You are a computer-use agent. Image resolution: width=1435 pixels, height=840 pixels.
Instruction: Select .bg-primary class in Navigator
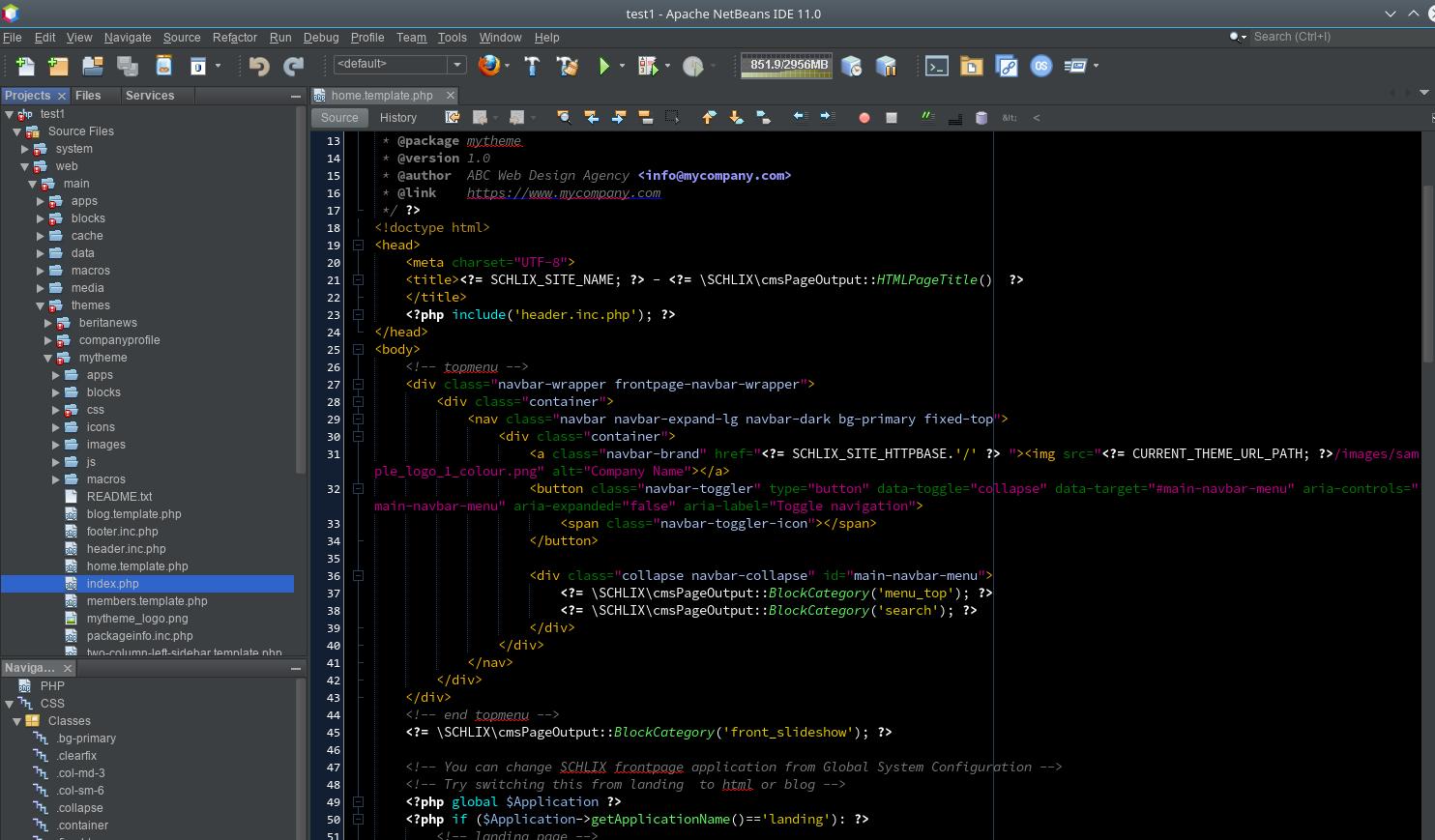coord(86,739)
